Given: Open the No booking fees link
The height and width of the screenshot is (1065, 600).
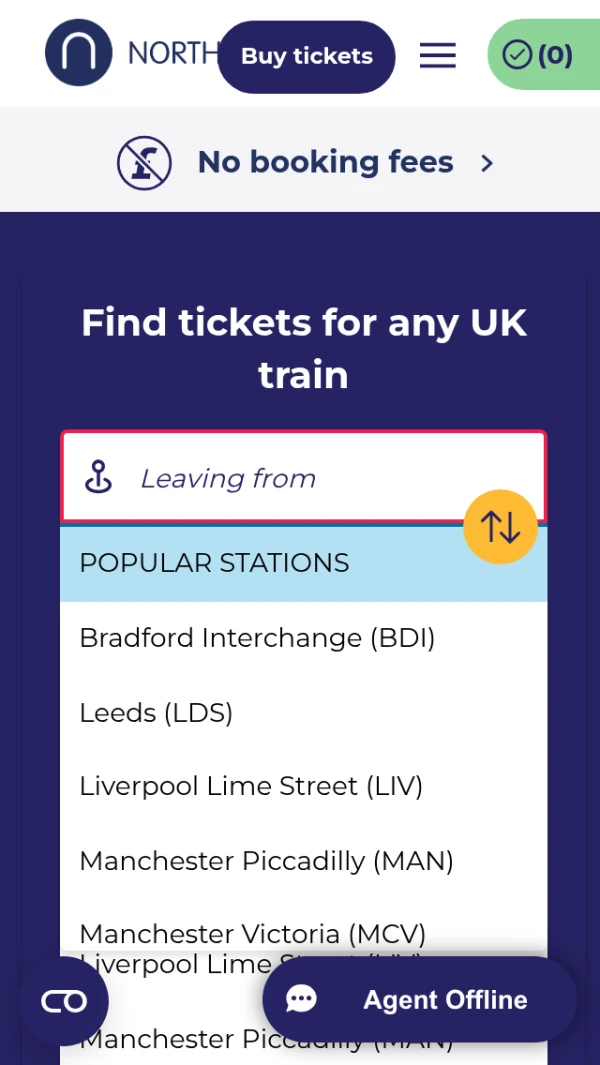Looking at the screenshot, I should 325,162.
